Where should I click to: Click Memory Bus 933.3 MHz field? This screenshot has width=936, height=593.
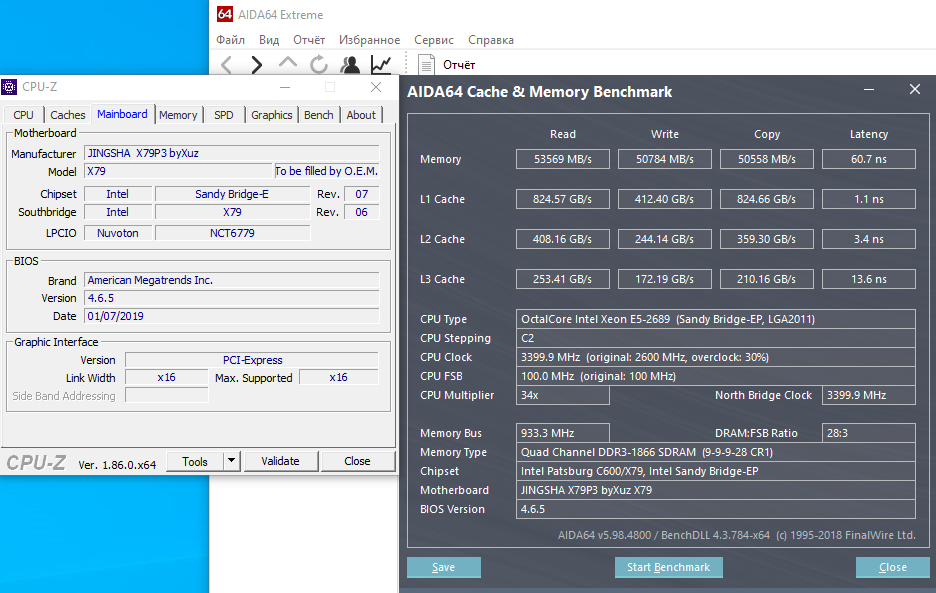[563, 433]
